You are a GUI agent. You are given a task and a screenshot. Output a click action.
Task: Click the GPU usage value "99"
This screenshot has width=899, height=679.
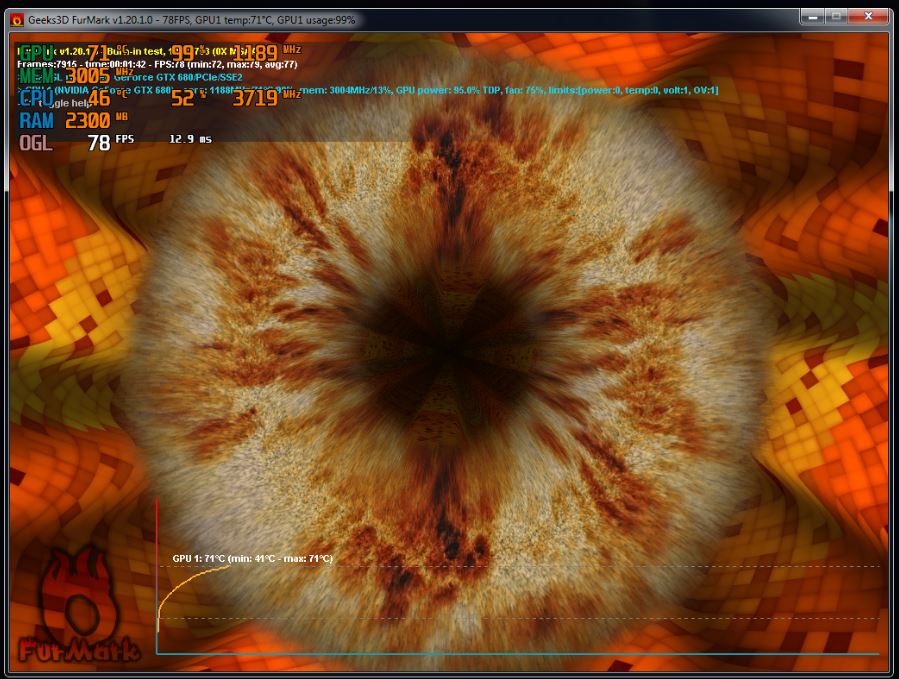(x=182, y=53)
